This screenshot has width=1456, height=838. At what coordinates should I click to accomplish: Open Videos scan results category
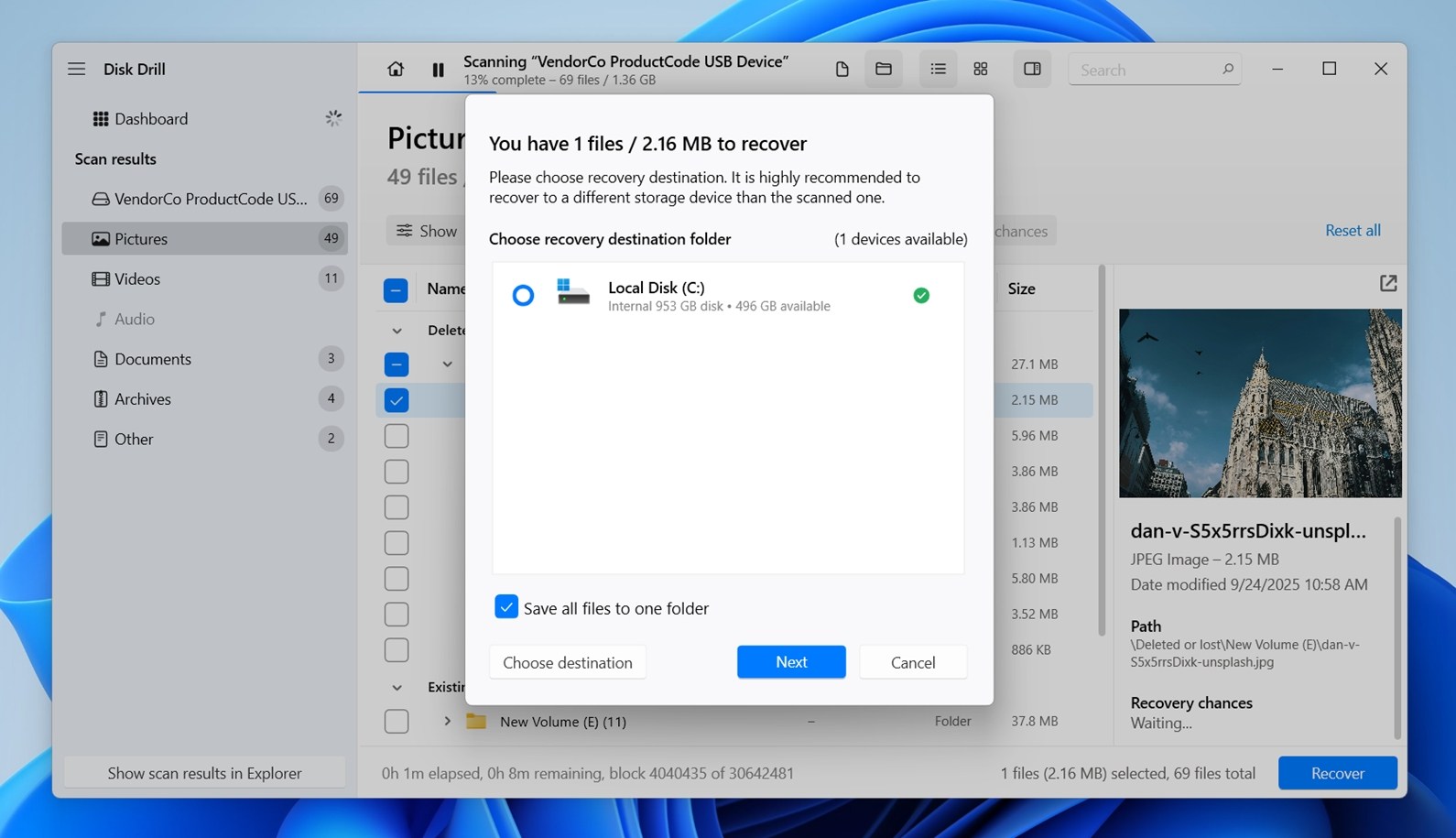(x=137, y=279)
